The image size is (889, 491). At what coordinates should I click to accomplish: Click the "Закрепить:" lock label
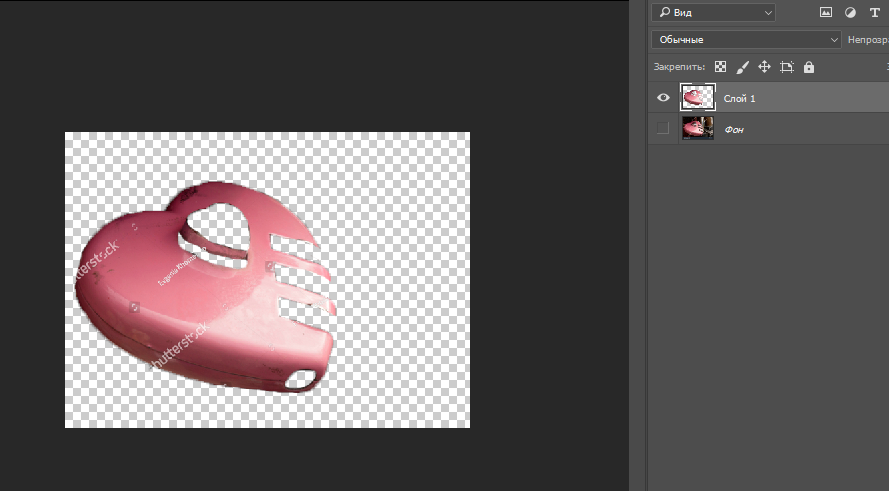click(679, 67)
